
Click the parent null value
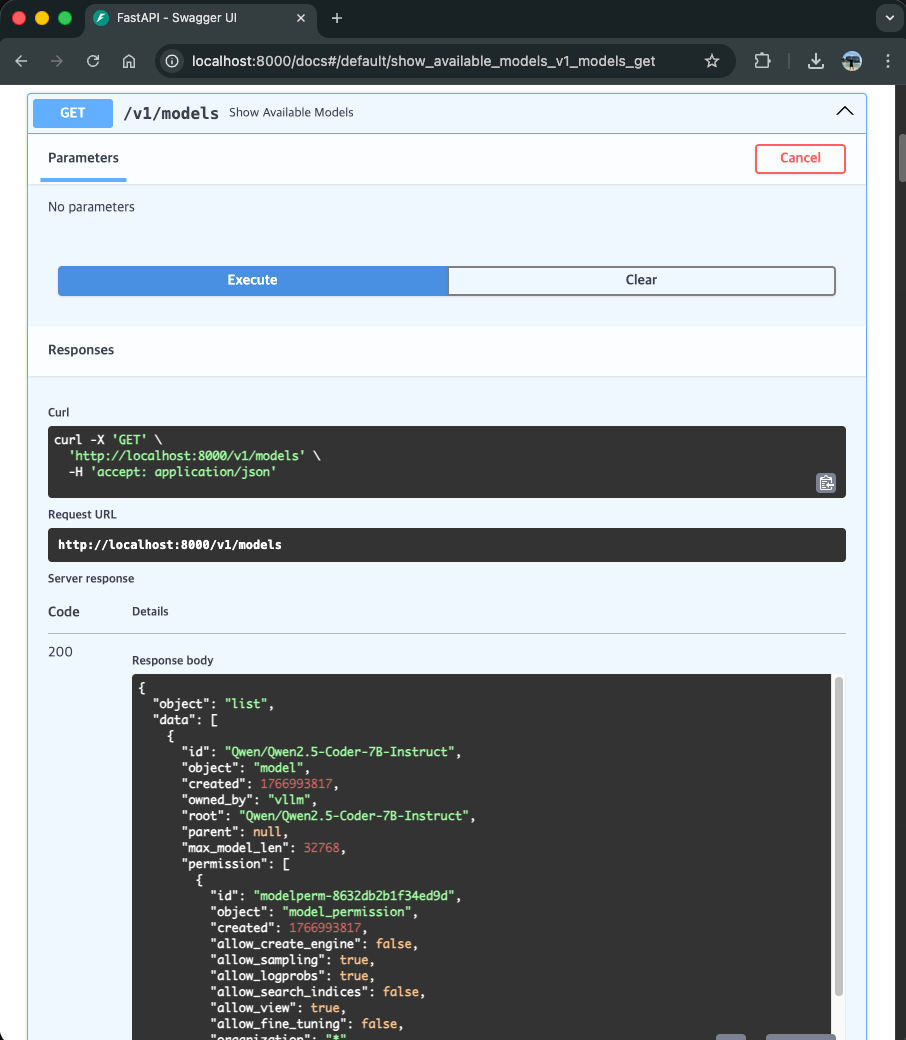pos(267,832)
